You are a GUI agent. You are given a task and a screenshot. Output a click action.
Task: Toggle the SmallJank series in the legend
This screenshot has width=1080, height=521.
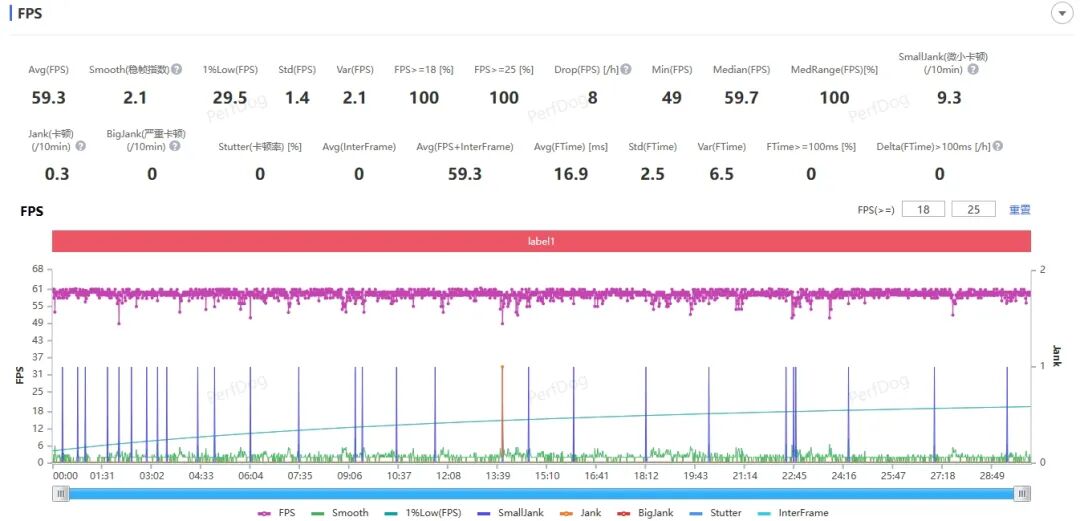tap(509, 513)
